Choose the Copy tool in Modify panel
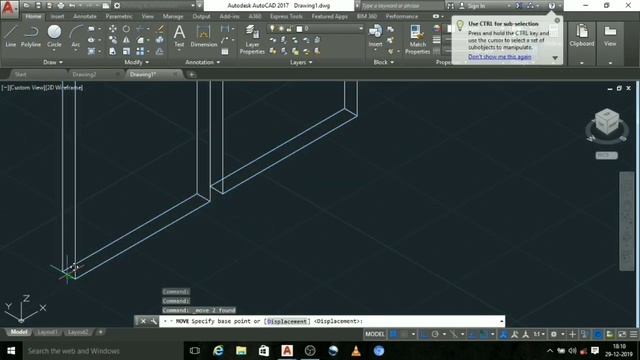This screenshot has height=360, width=640. tap(113, 40)
